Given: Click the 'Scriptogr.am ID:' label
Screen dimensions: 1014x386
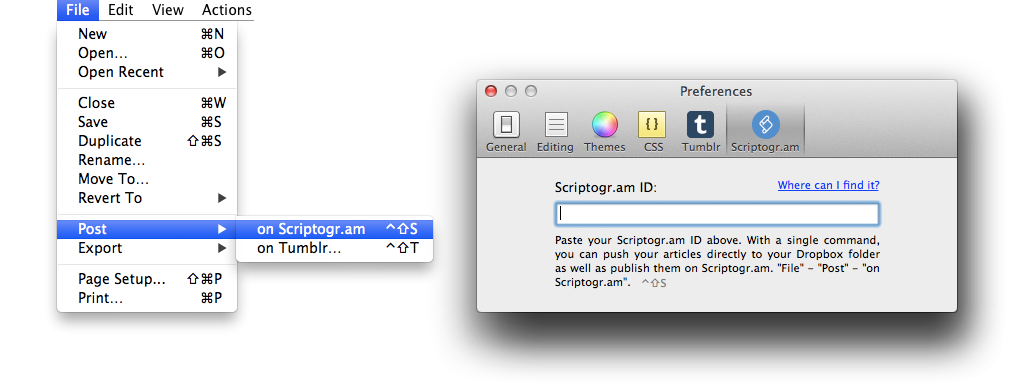Looking at the screenshot, I should point(606,188).
